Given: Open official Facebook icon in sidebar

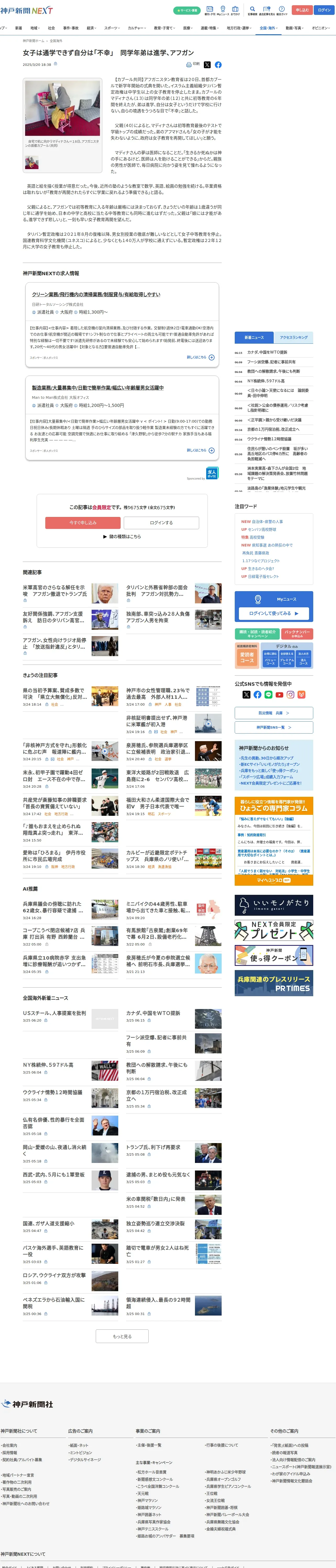Looking at the screenshot, I should click(x=257, y=695).
